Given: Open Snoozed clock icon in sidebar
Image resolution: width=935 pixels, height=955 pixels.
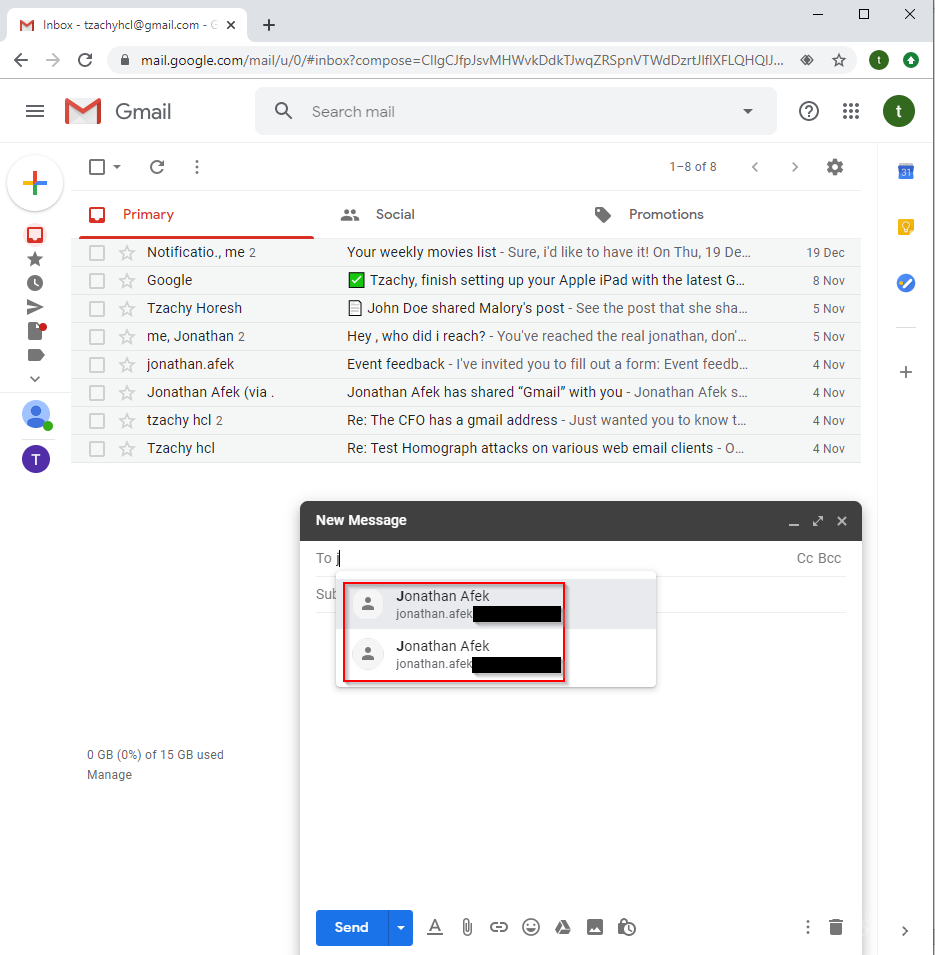Looking at the screenshot, I should point(35,283).
